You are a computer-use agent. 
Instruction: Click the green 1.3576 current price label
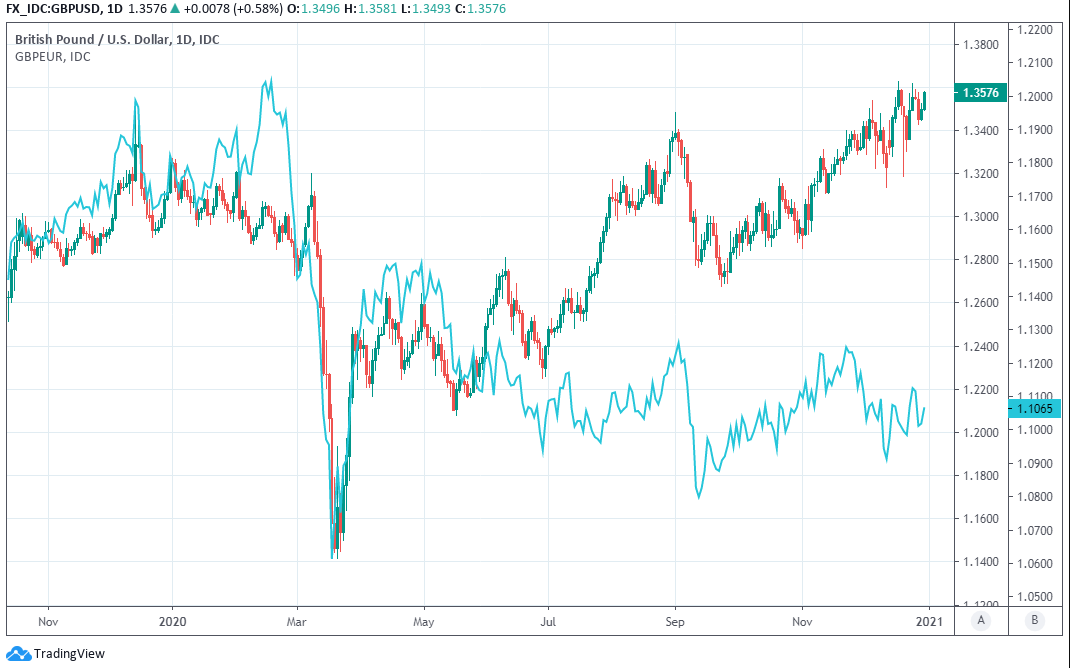pyautogui.click(x=980, y=92)
